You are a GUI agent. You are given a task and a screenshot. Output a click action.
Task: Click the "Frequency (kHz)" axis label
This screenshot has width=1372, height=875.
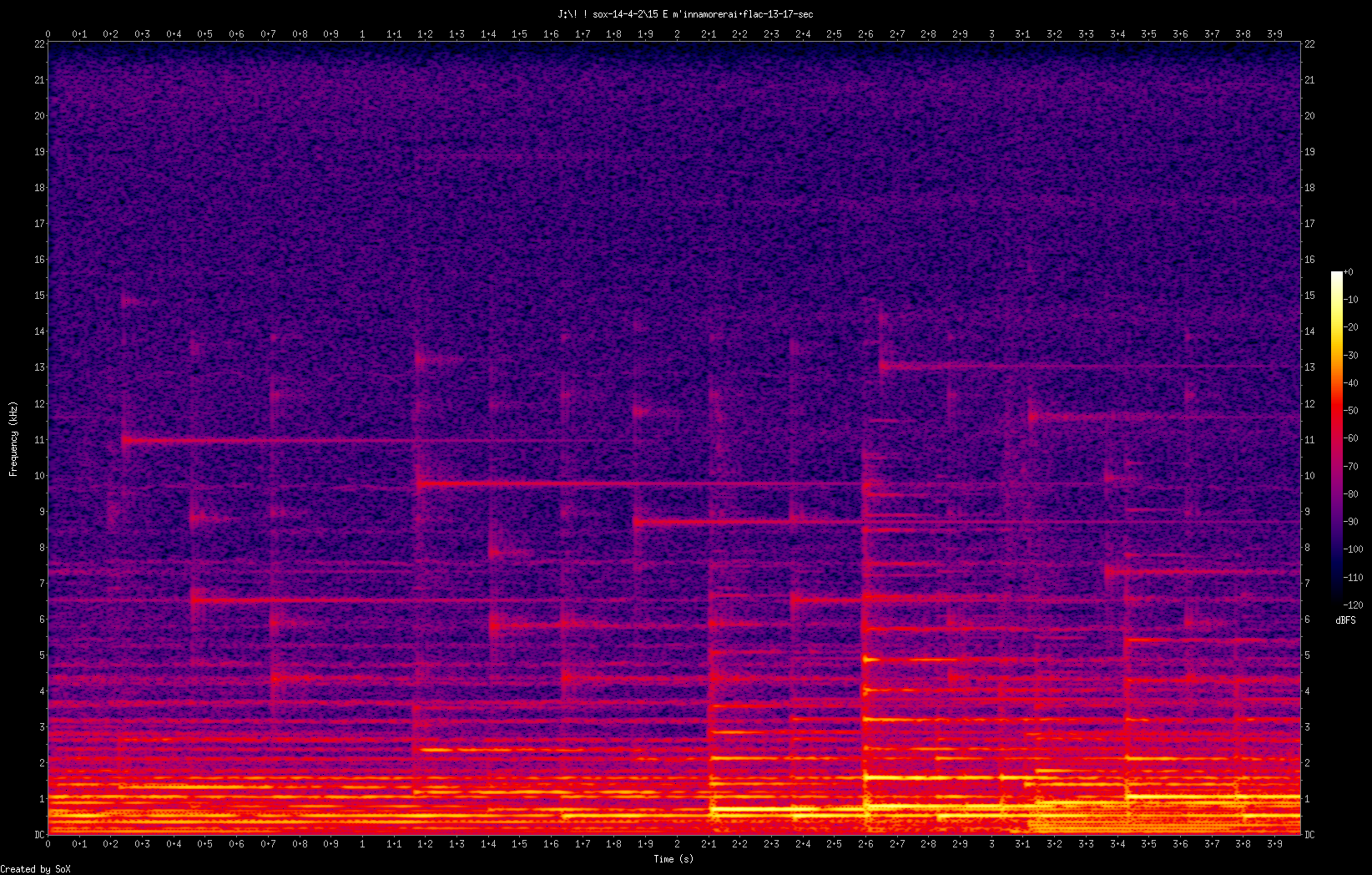[13, 439]
